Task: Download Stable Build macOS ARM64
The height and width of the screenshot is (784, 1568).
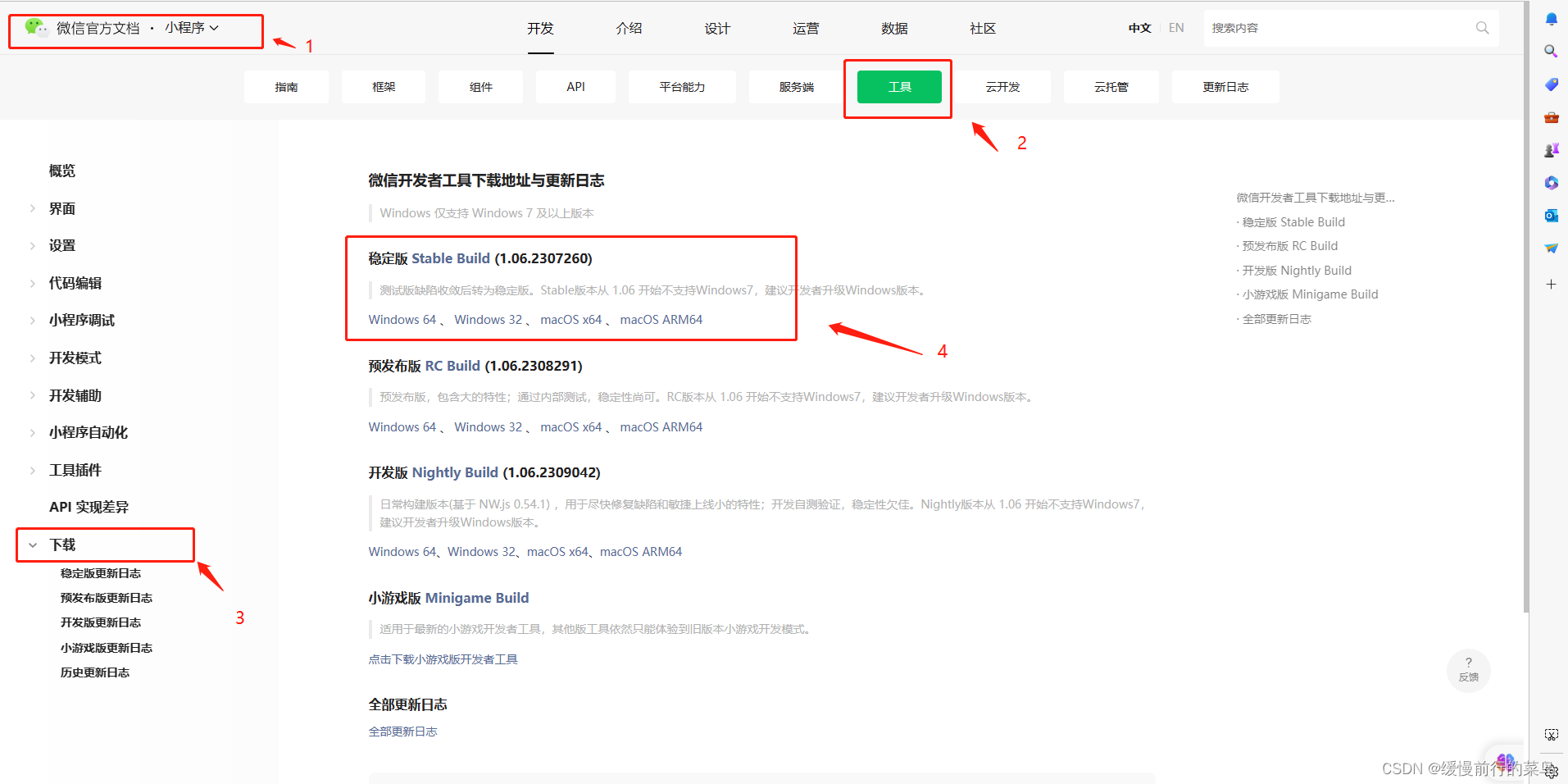Action: pos(661,320)
